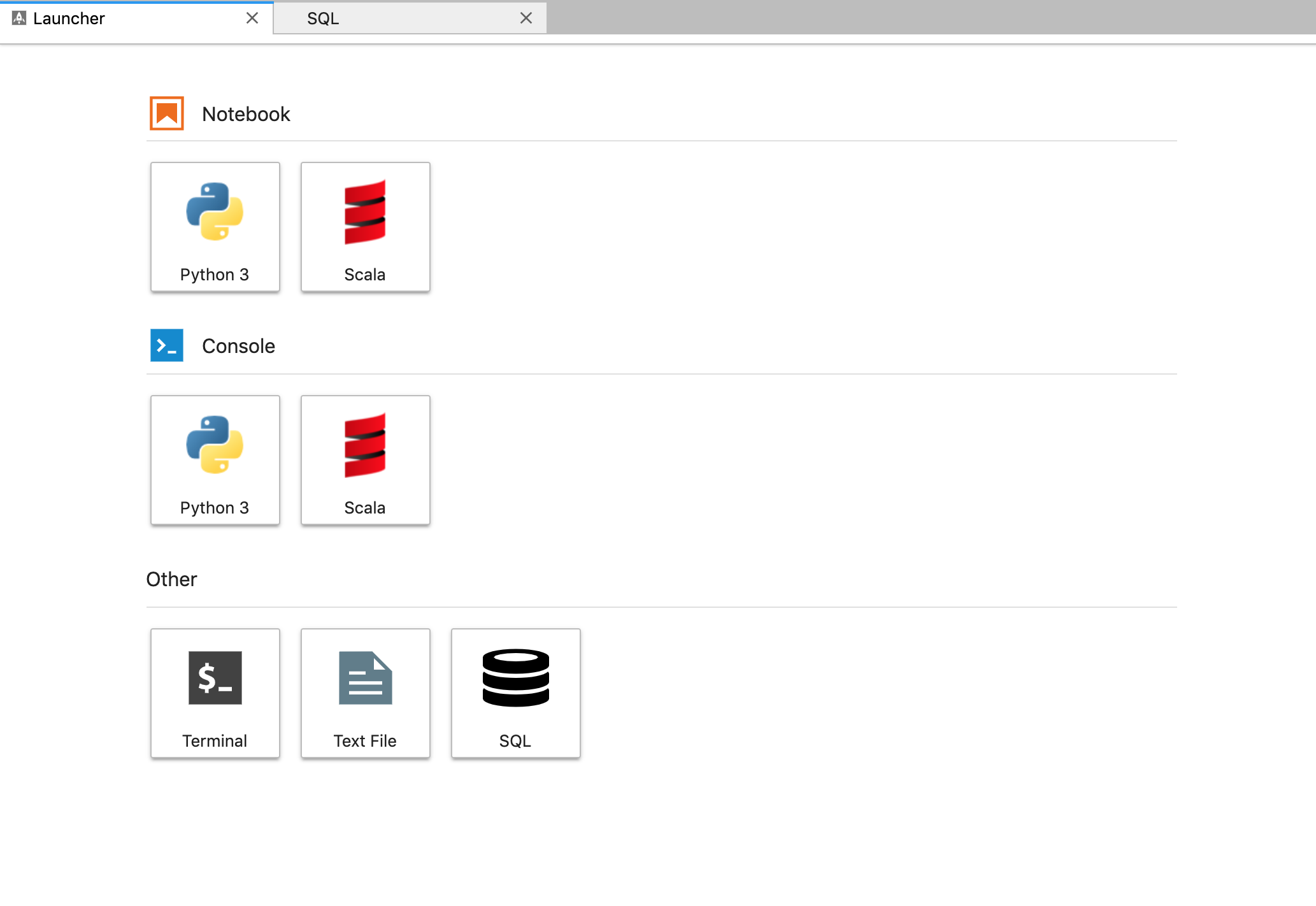Open the SQL database launcher card
Image resolution: width=1316 pixels, height=906 pixels.
point(515,693)
